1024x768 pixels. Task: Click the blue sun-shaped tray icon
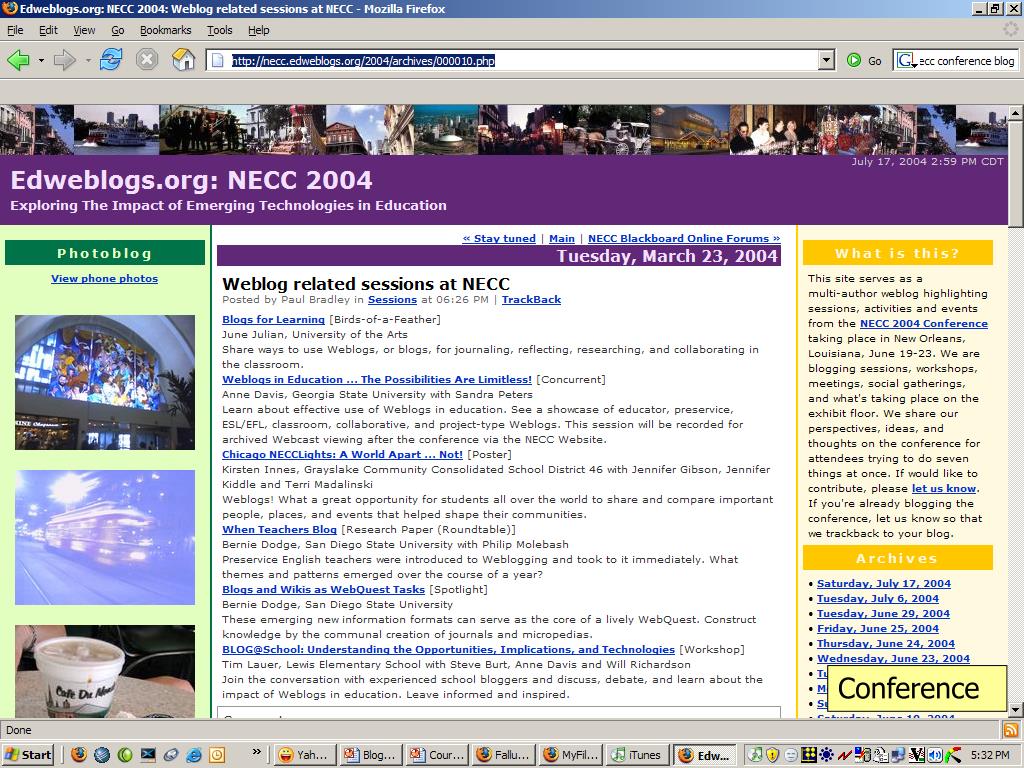tap(827, 755)
